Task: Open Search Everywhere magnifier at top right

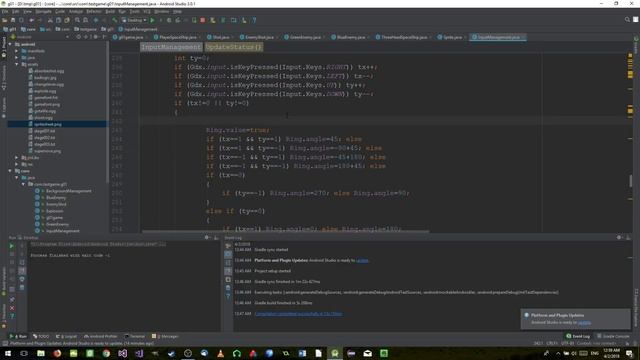Action: [x=627, y=20]
